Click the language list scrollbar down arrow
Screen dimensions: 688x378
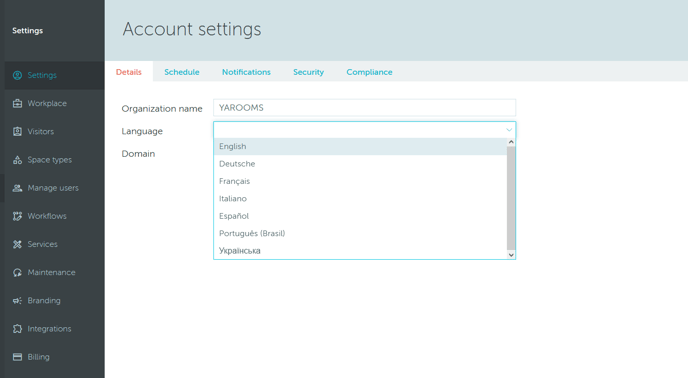(511, 255)
